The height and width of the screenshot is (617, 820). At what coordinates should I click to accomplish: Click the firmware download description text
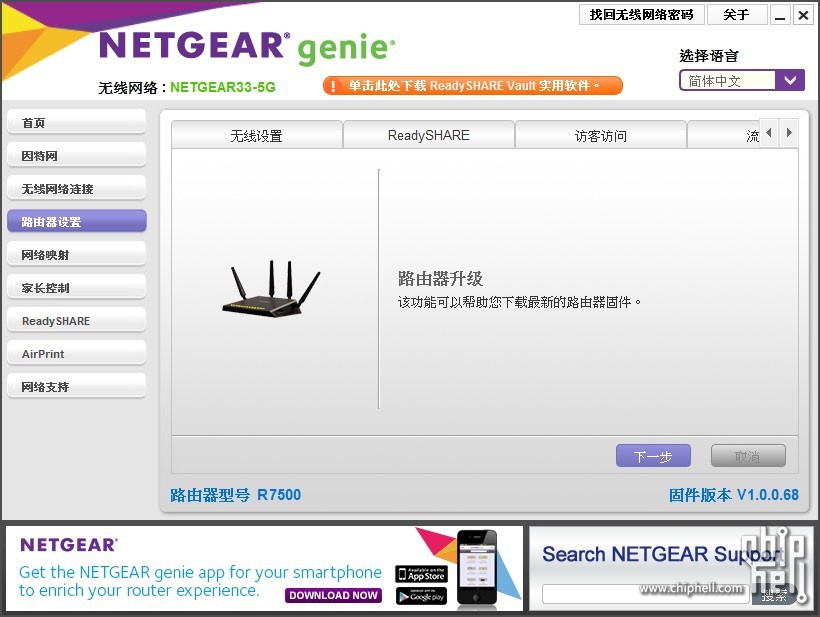click(x=519, y=302)
